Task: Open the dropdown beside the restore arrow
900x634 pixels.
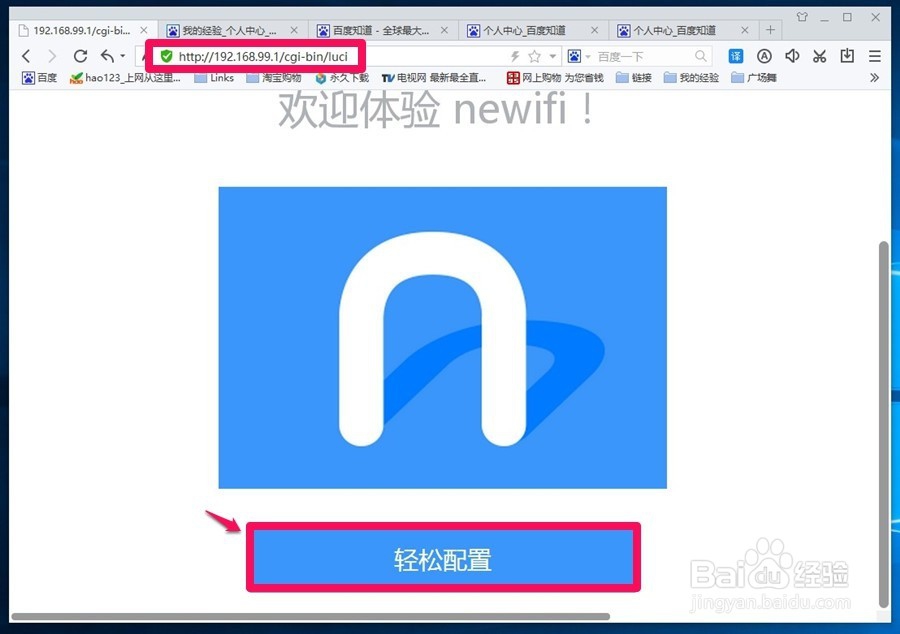Action: [122, 56]
